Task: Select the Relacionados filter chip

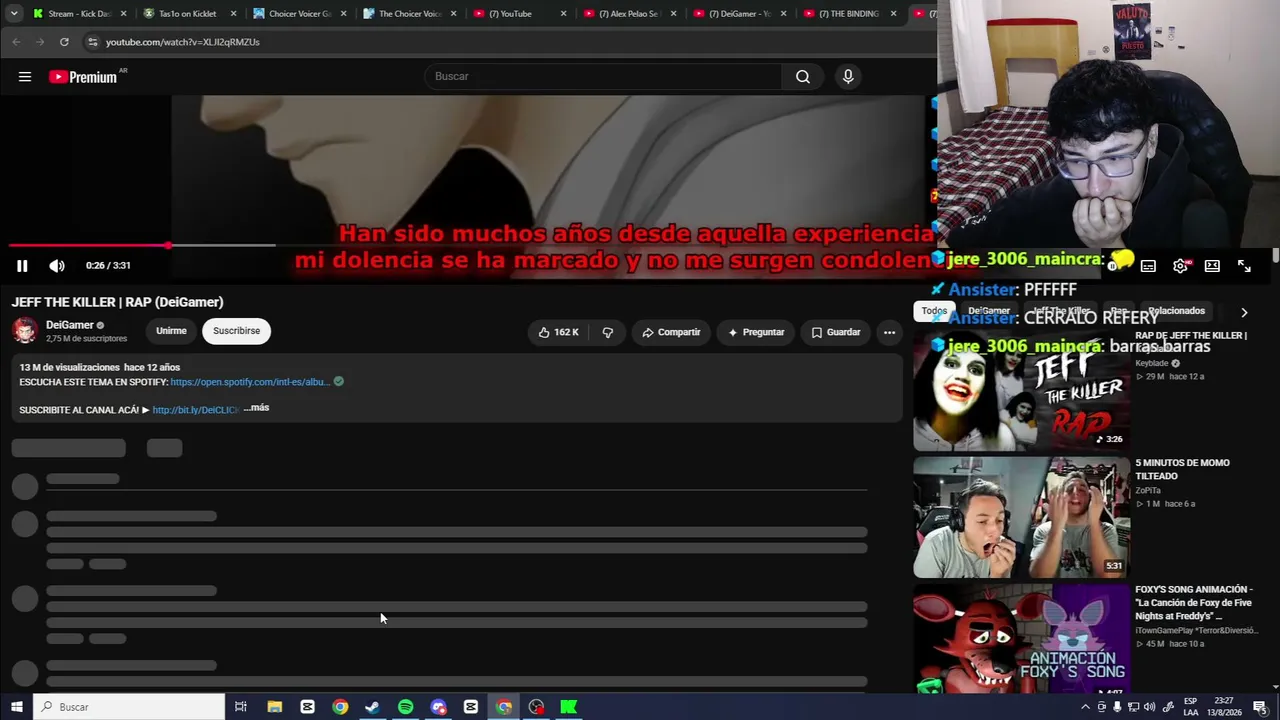Action: [x=1176, y=311]
